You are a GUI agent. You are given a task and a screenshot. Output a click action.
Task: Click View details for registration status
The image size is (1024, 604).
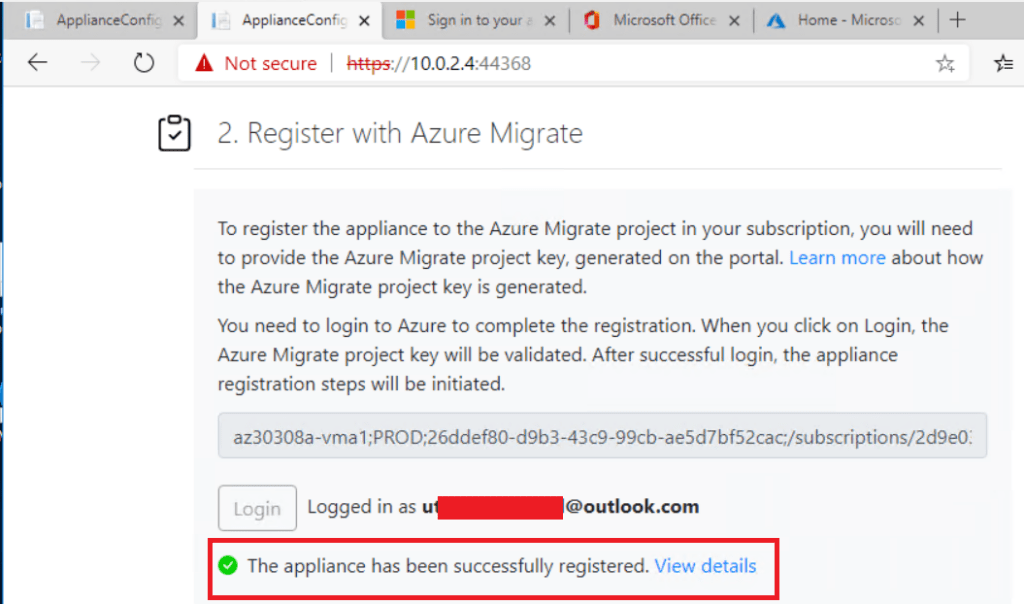point(705,565)
